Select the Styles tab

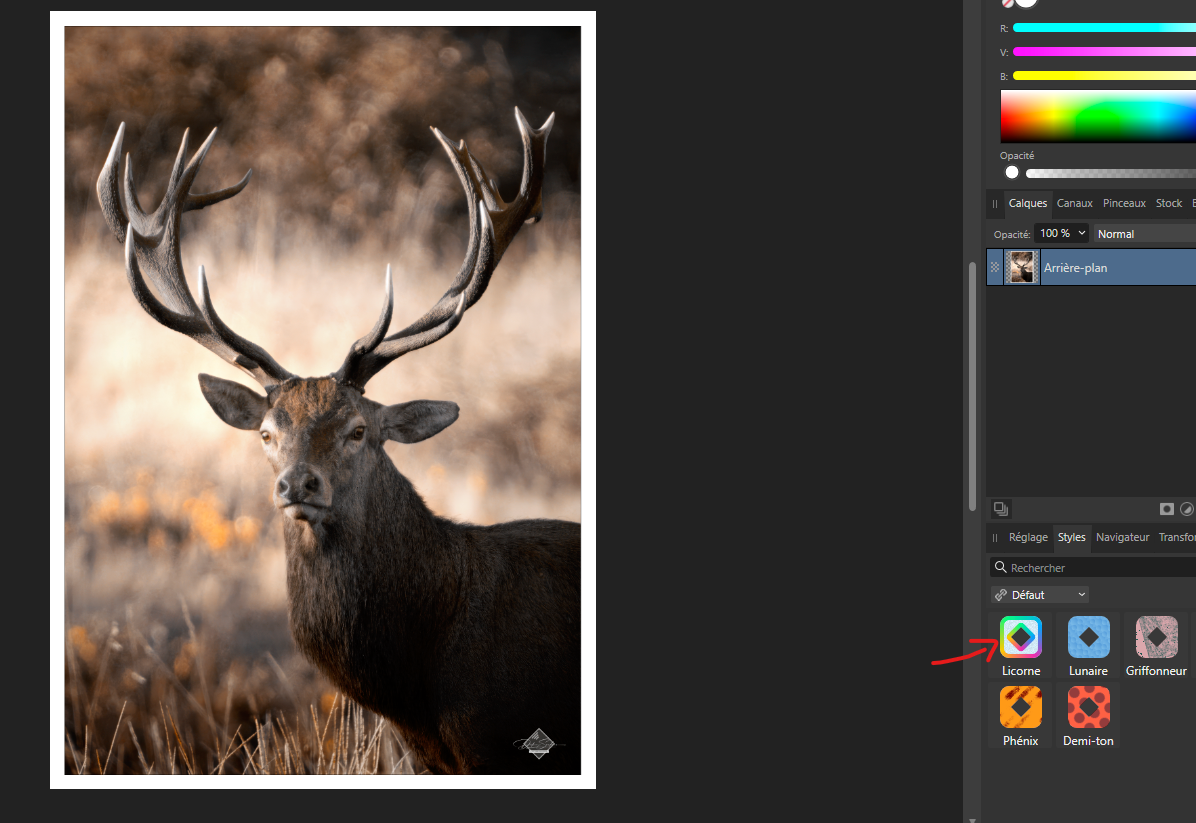[1072, 537]
